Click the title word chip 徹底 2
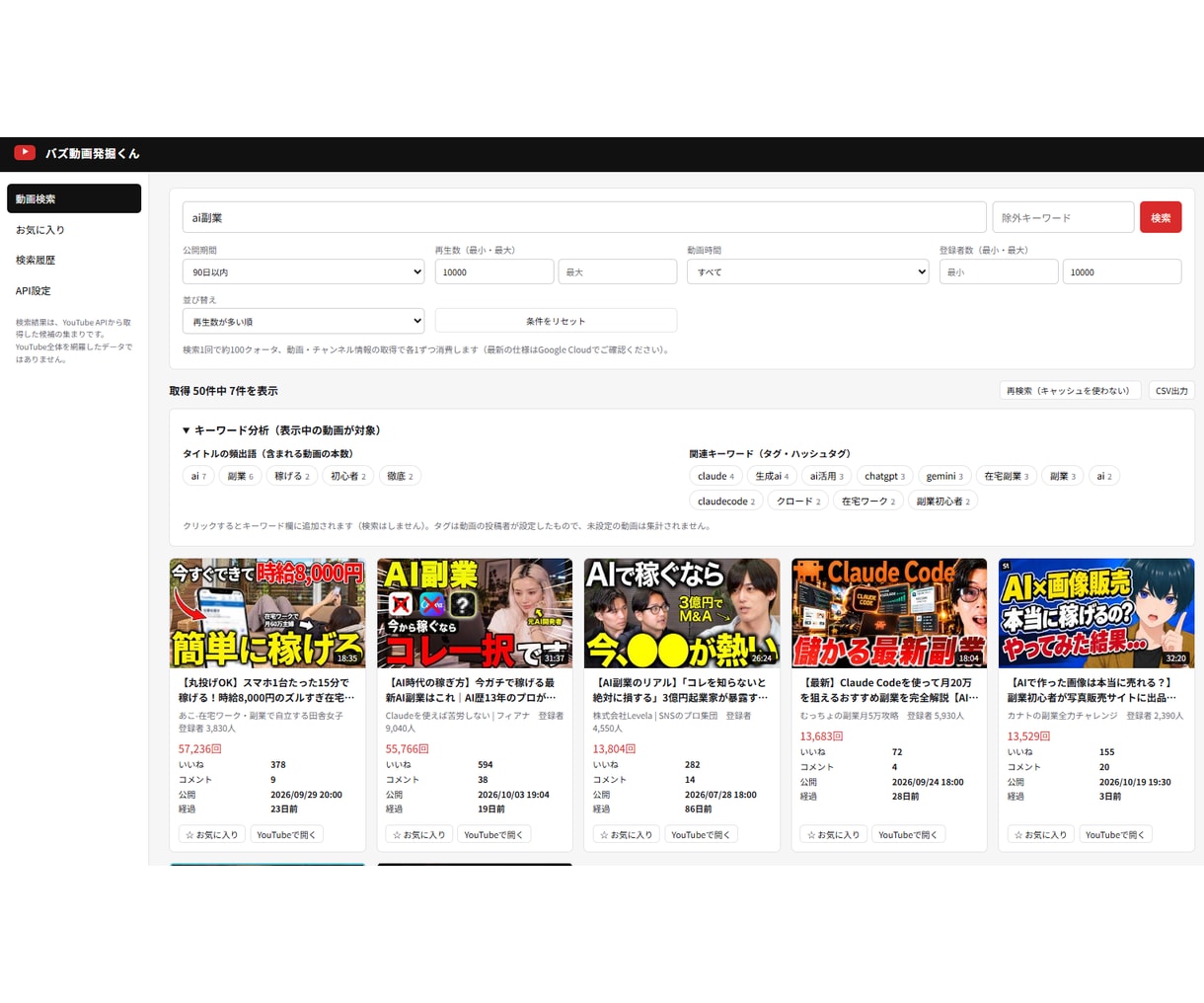The image size is (1204, 1003). coord(400,476)
